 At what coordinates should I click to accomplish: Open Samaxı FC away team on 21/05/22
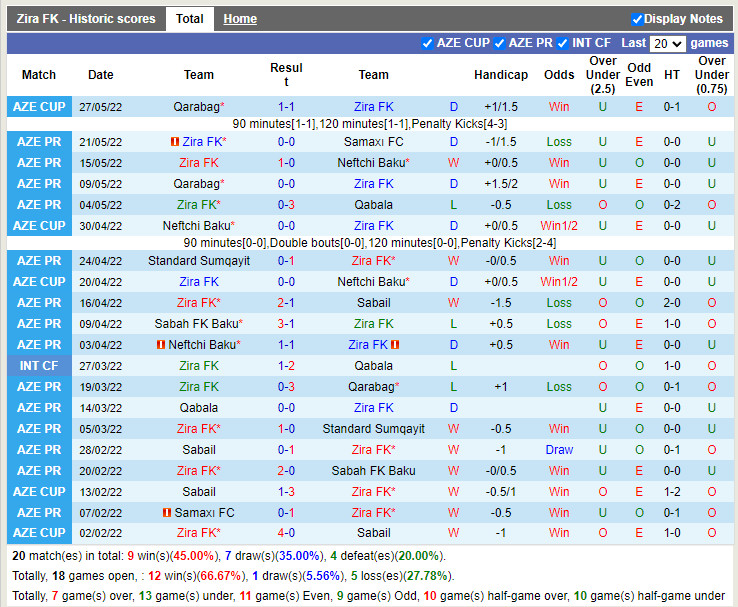tap(373, 142)
